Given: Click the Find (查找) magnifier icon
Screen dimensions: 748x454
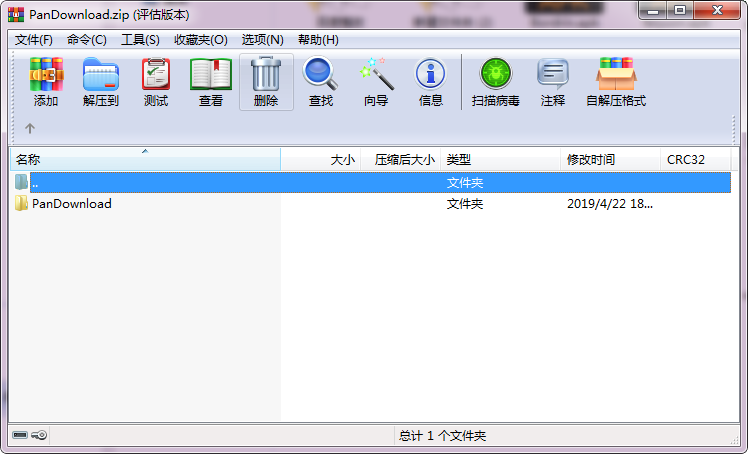Looking at the screenshot, I should coord(320,74).
